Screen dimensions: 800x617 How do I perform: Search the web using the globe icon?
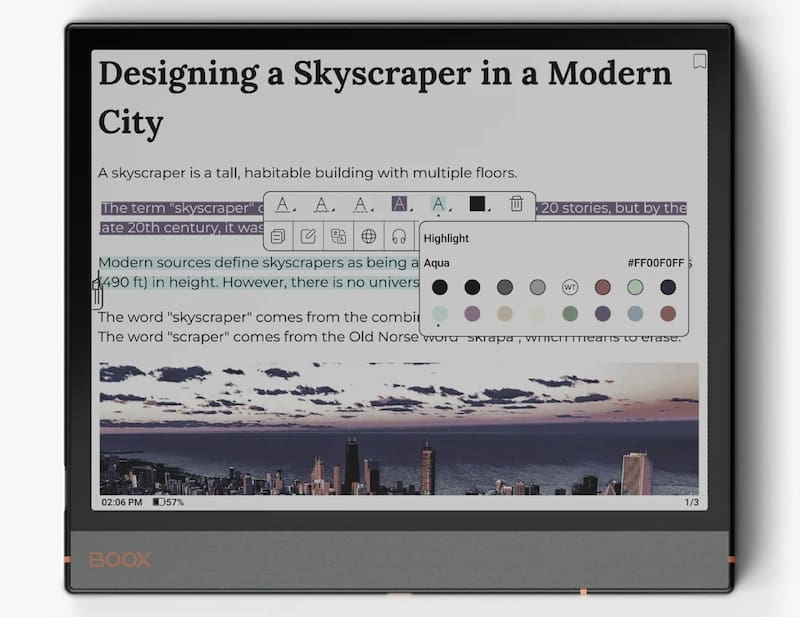coord(369,237)
